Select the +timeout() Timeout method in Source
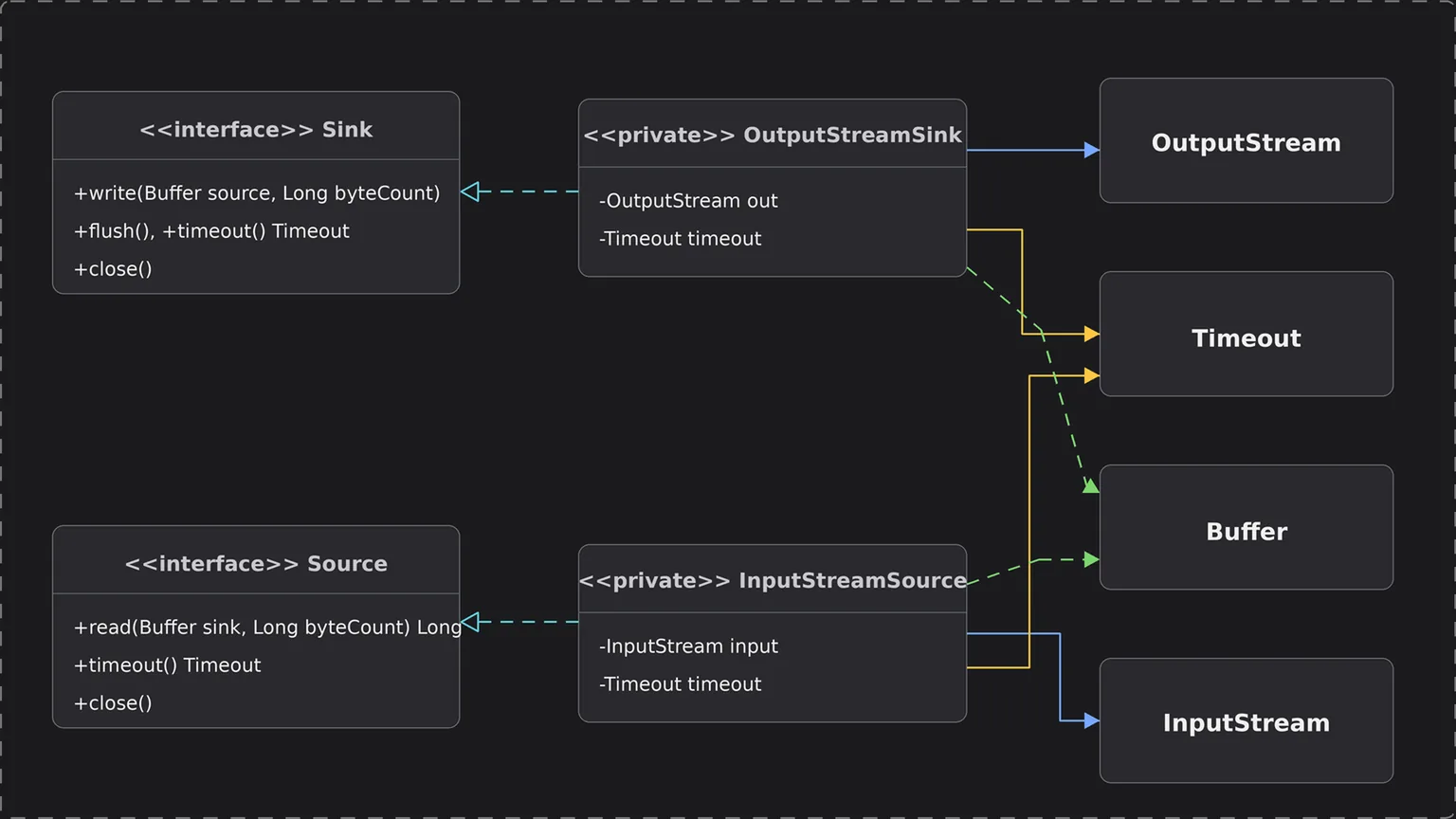Viewport: 1456px width, 819px height. (167, 665)
